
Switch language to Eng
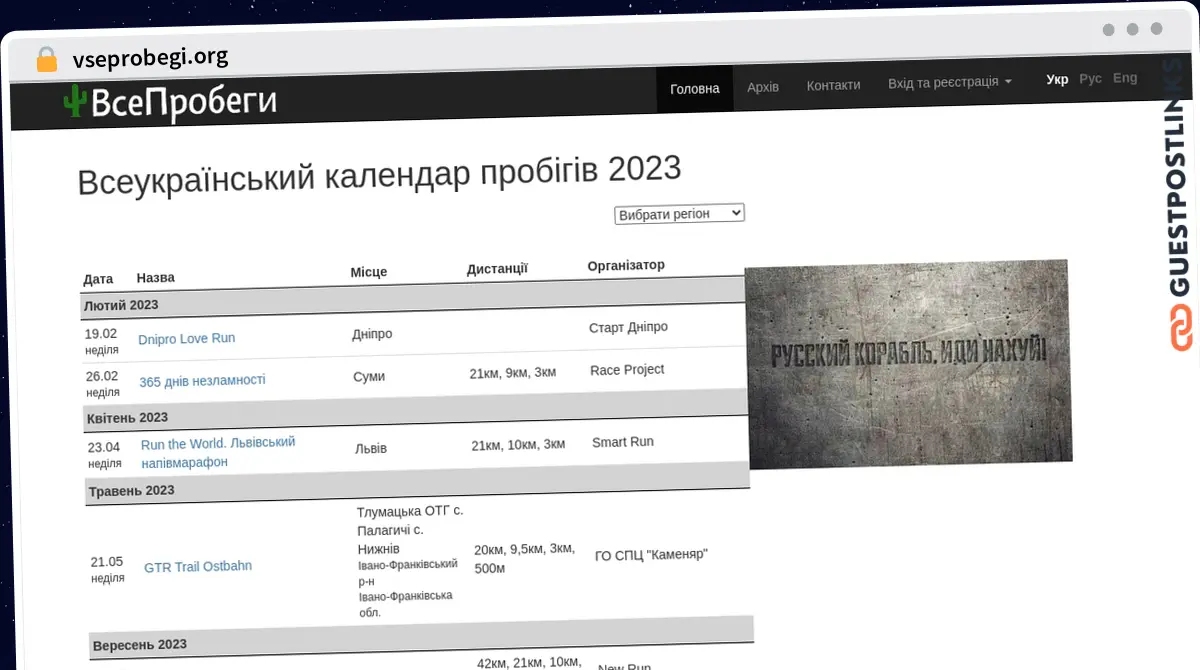point(1125,77)
